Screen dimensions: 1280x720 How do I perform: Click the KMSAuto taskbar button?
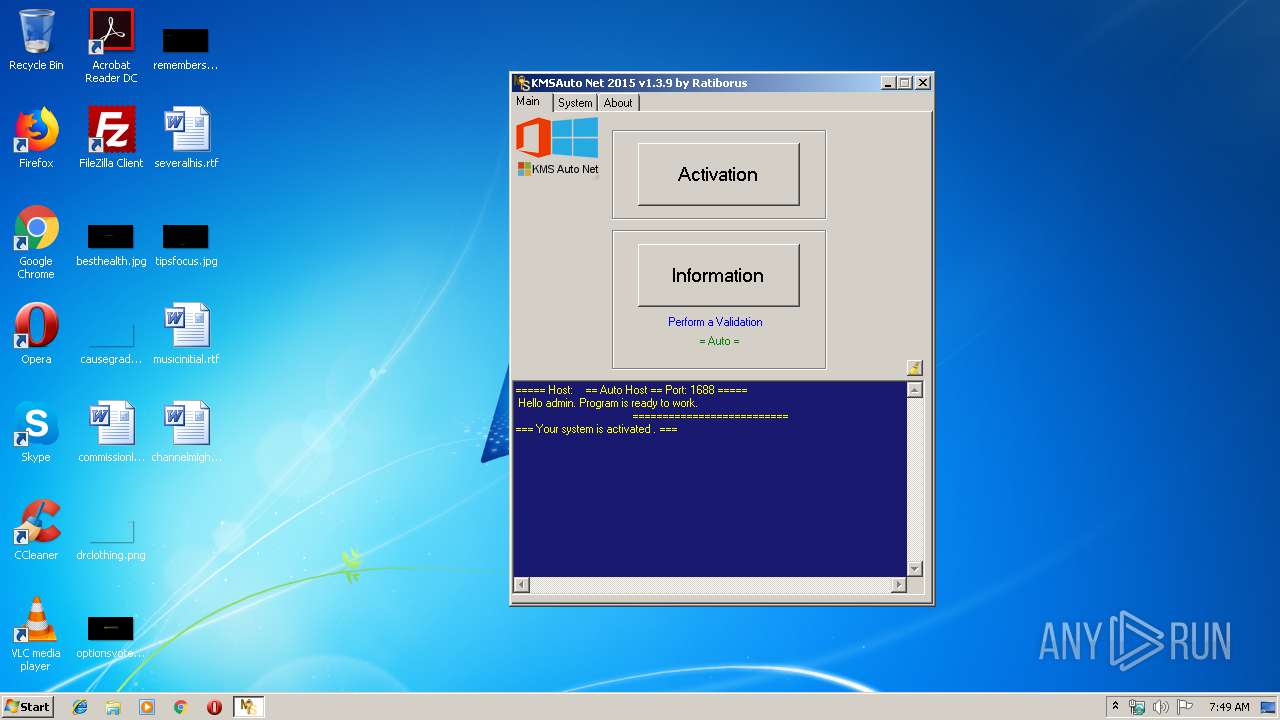(248, 707)
